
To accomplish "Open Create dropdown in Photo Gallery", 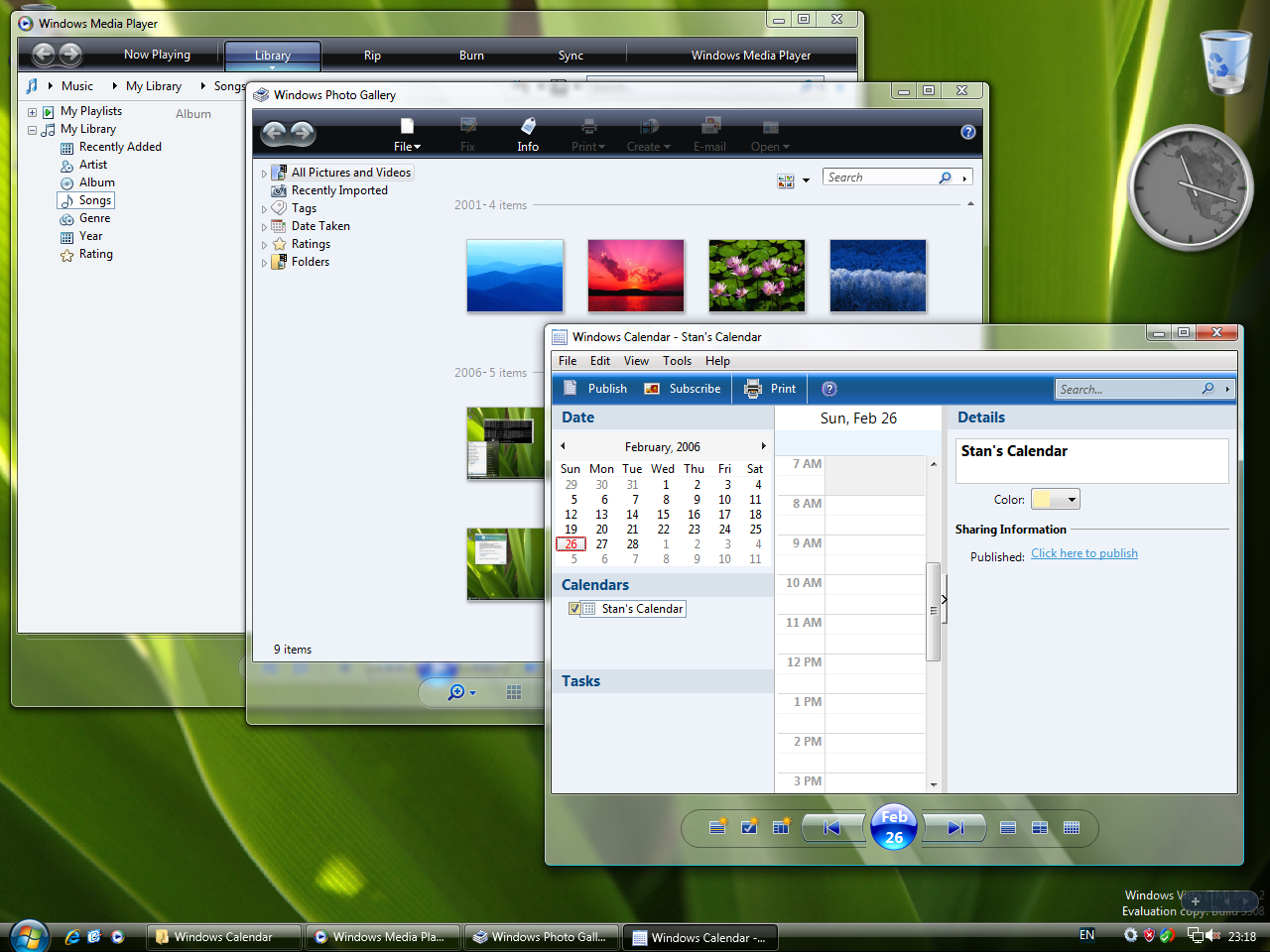I will tap(649, 135).
